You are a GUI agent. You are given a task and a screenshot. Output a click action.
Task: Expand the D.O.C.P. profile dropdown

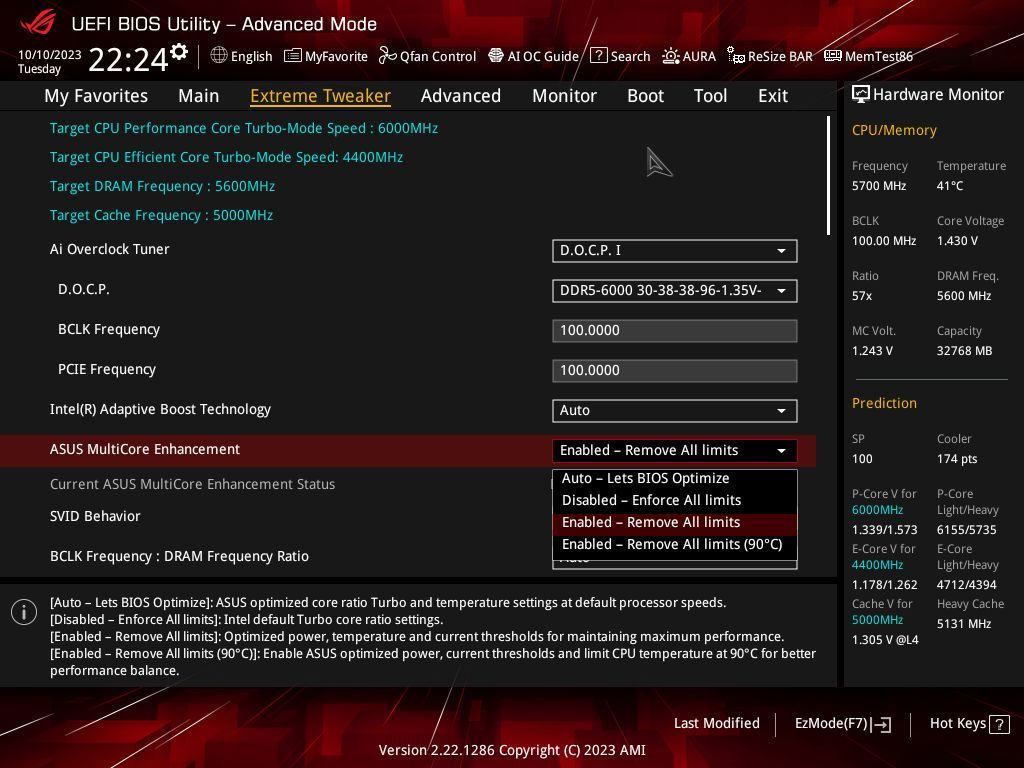[675, 291]
